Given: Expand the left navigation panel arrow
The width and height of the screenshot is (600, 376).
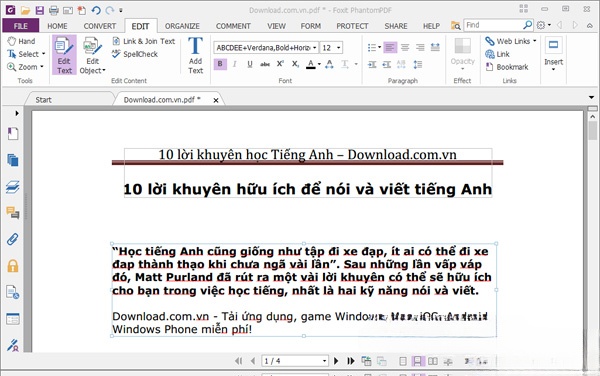Looking at the screenshot, I should tap(16, 113).
